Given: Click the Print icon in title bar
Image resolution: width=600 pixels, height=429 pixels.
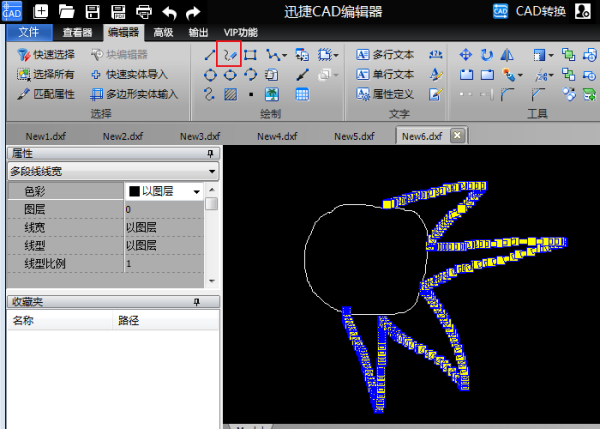Looking at the screenshot, I should [144, 12].
